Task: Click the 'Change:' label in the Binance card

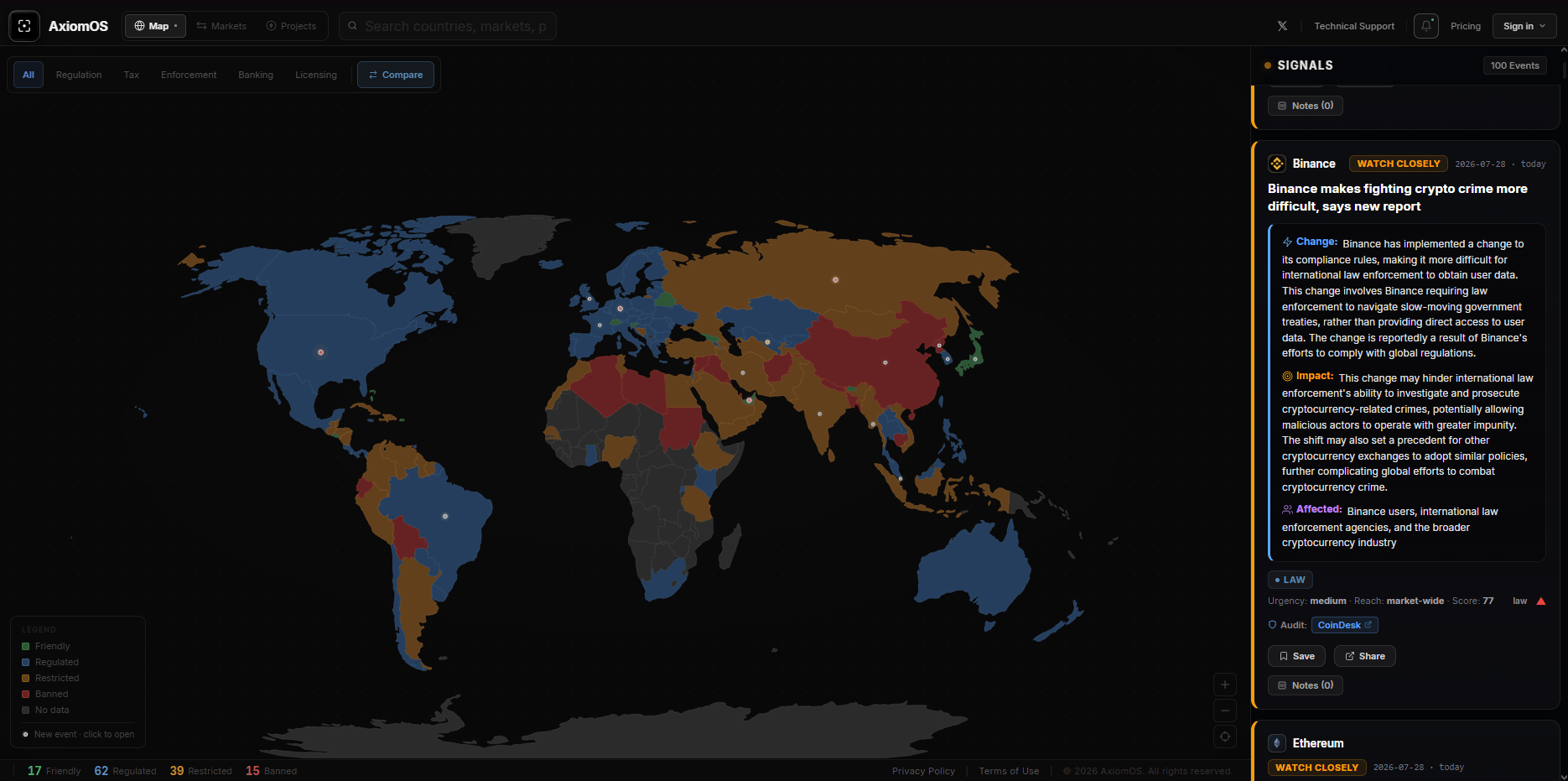Action: click(x=1316, y=242)
